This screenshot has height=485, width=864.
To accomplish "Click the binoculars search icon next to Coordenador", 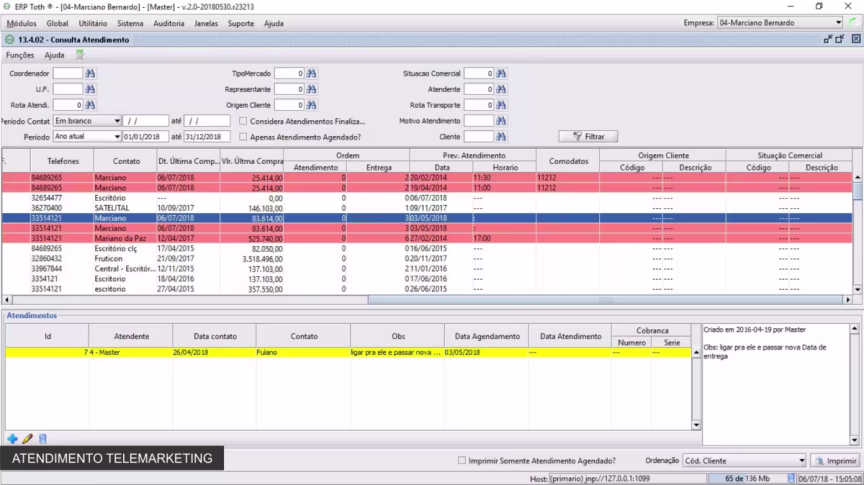I will [x=90, y=74].
